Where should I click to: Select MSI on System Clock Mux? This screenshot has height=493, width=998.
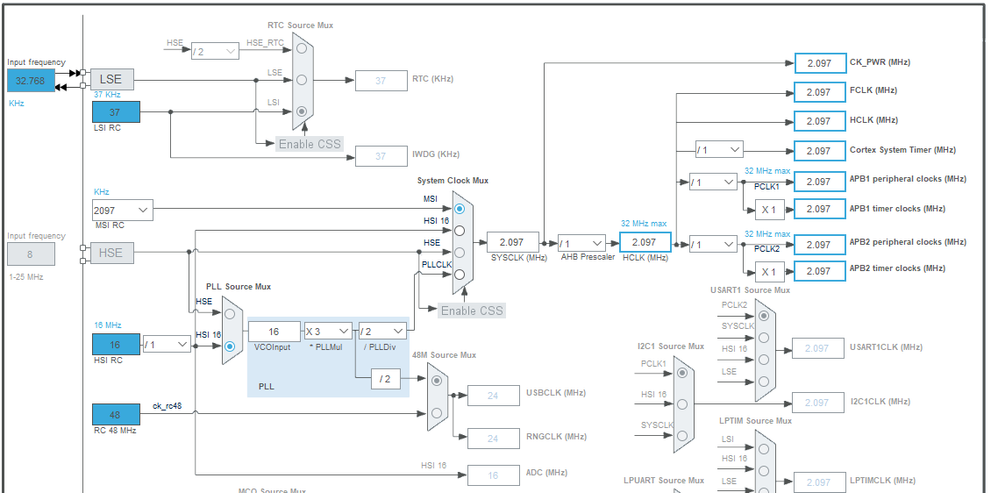(x=460, y=208)
